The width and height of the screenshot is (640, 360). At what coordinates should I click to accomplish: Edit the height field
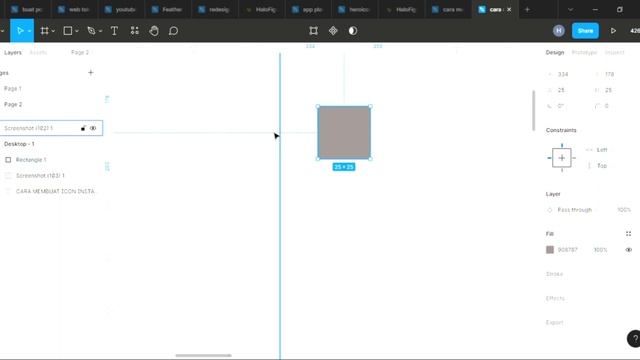click(609, 90)
